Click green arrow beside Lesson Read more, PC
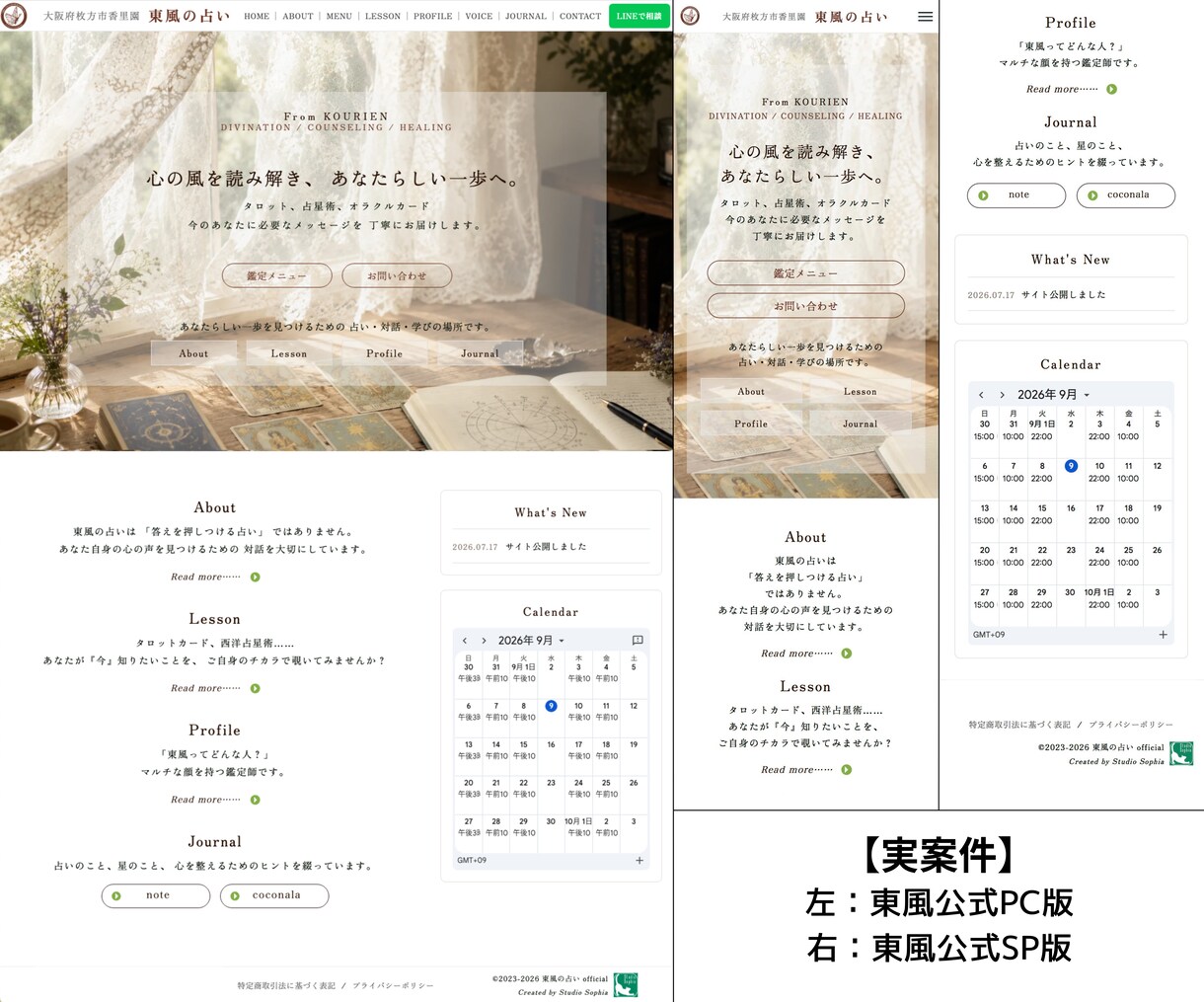The height and width of the screenshot is (1002, 1204). pyautogui.click(x=255, y=688)
